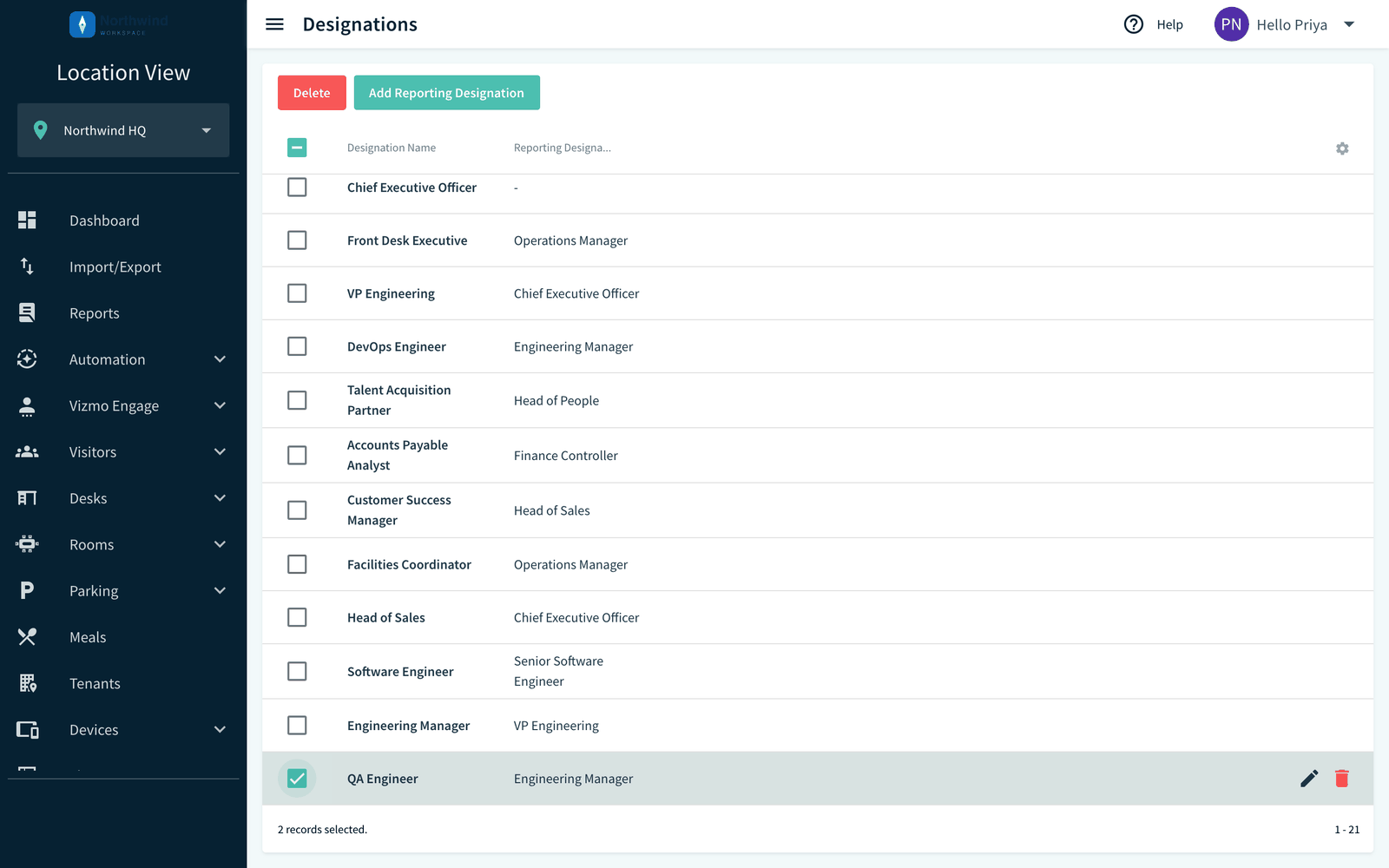This screenshot has height=868, width=1389.
Task: Uncheck the QA Engineer checkbox
Action: [297, 779]
